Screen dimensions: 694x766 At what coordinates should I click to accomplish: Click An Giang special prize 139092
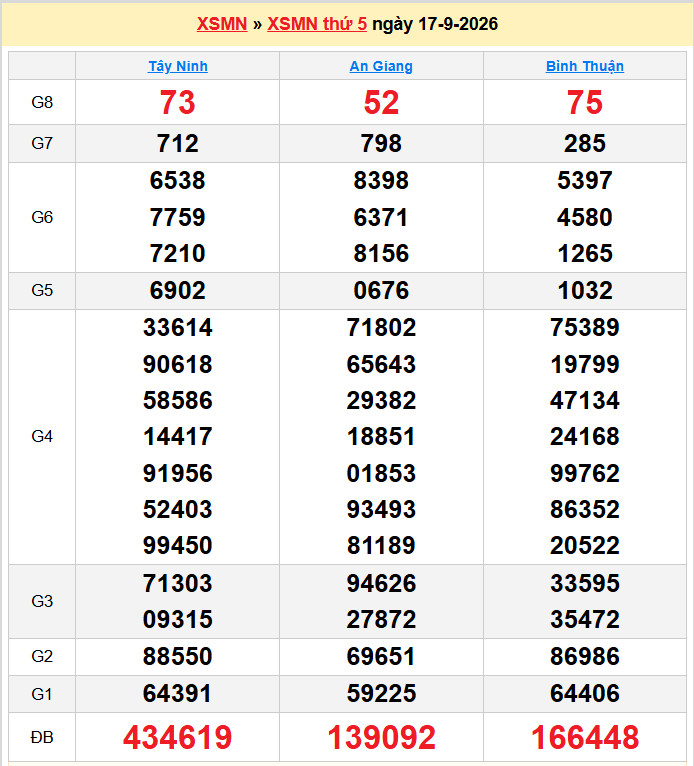tap(381, 737)
